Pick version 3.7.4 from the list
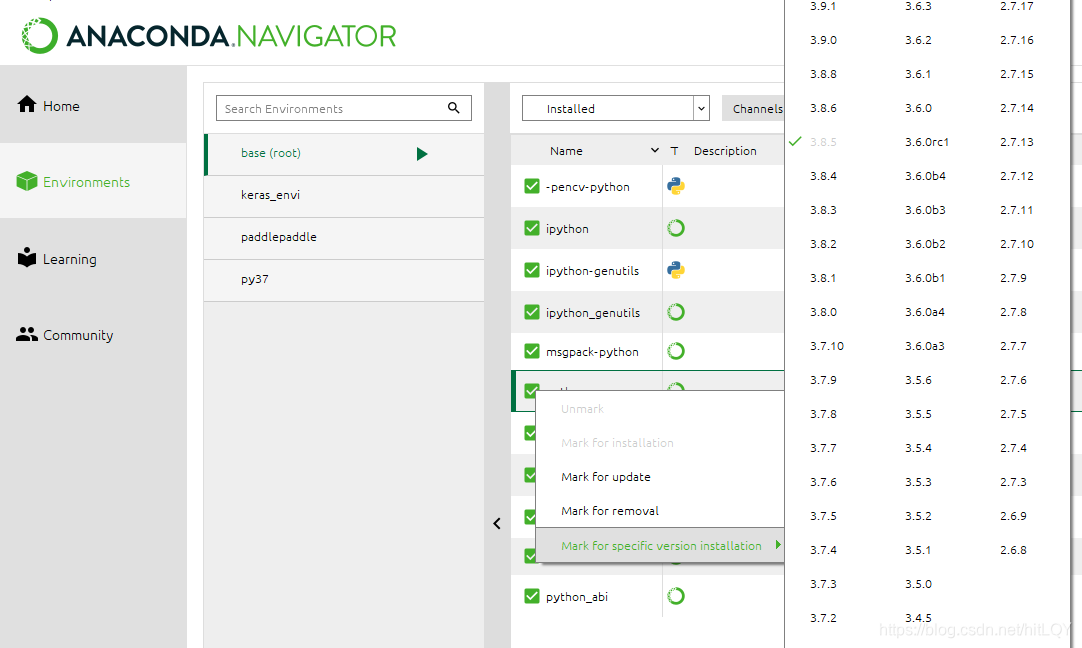This screenshot has width=1082, height=648. [823, 550]
